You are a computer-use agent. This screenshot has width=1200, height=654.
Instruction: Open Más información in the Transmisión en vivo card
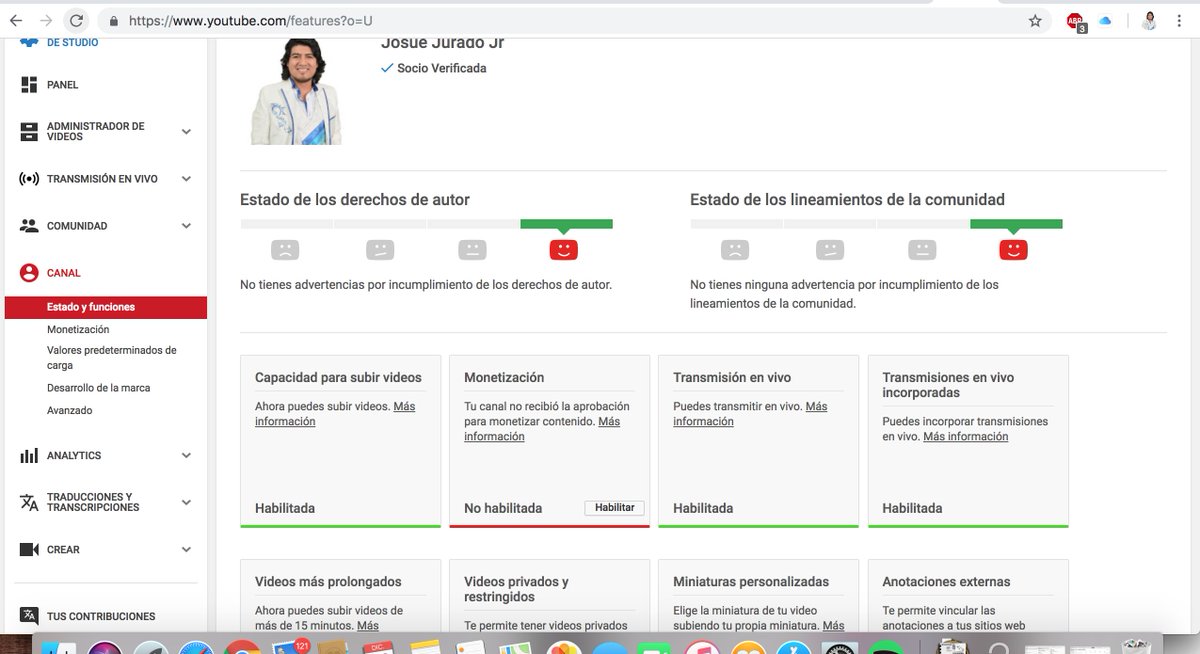pos(750,414)
